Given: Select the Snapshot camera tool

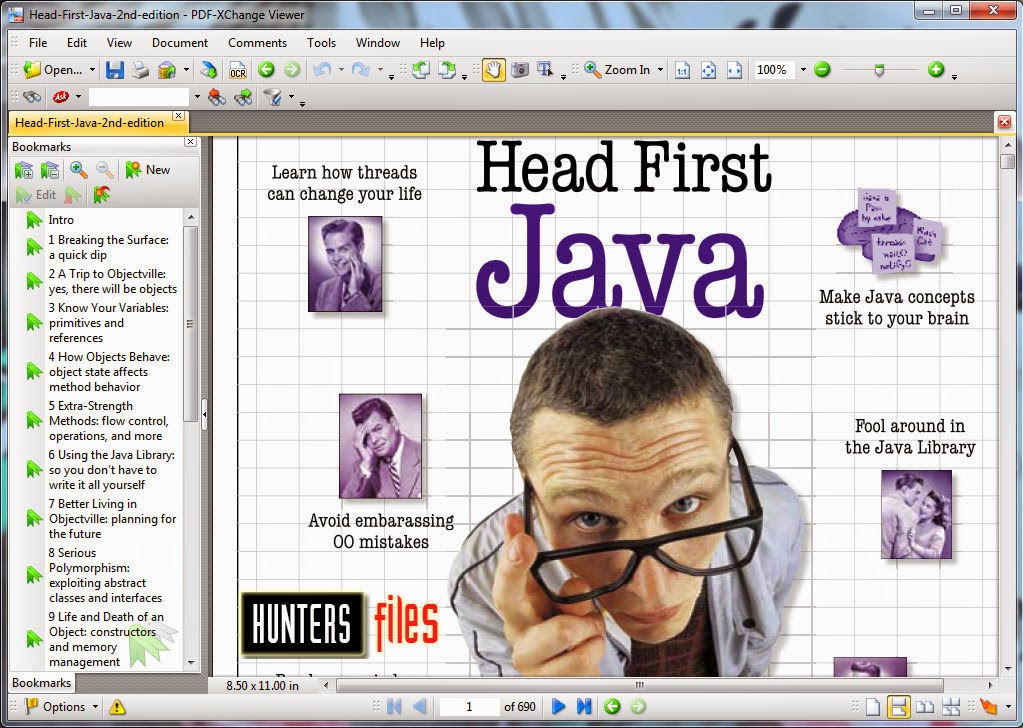Looking at the screenshot, I should (519, 70).
